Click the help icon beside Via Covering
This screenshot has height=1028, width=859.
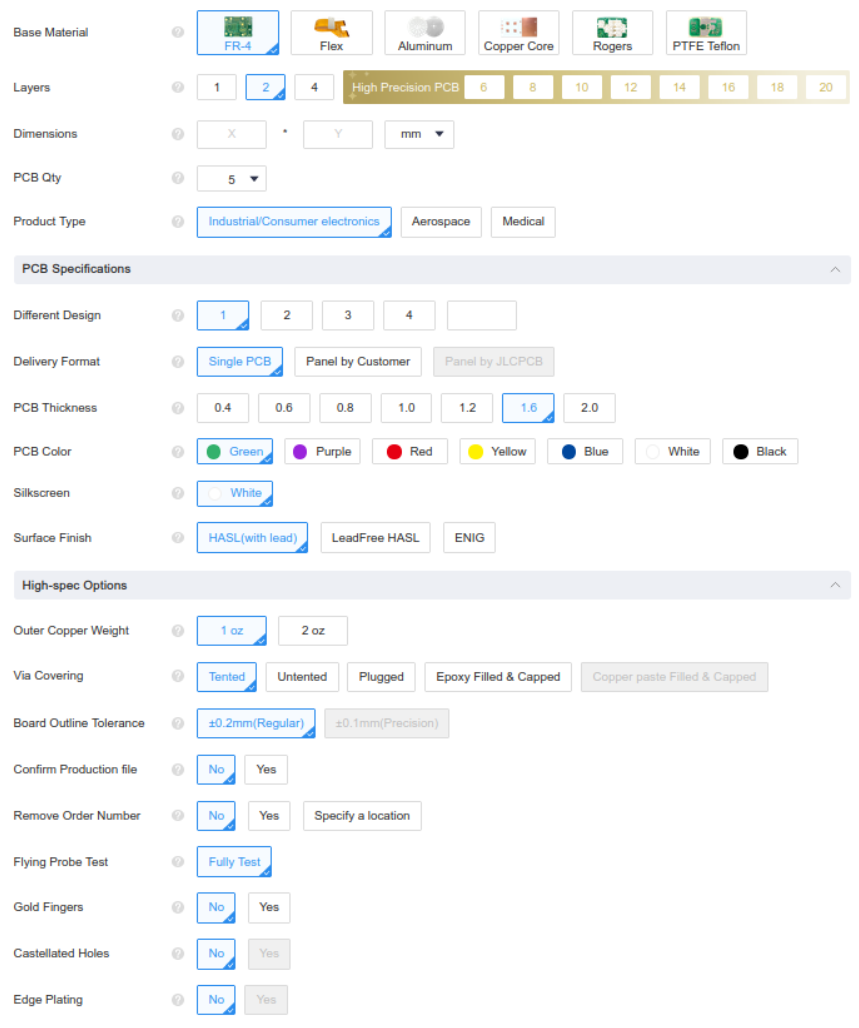pos(178,676)
